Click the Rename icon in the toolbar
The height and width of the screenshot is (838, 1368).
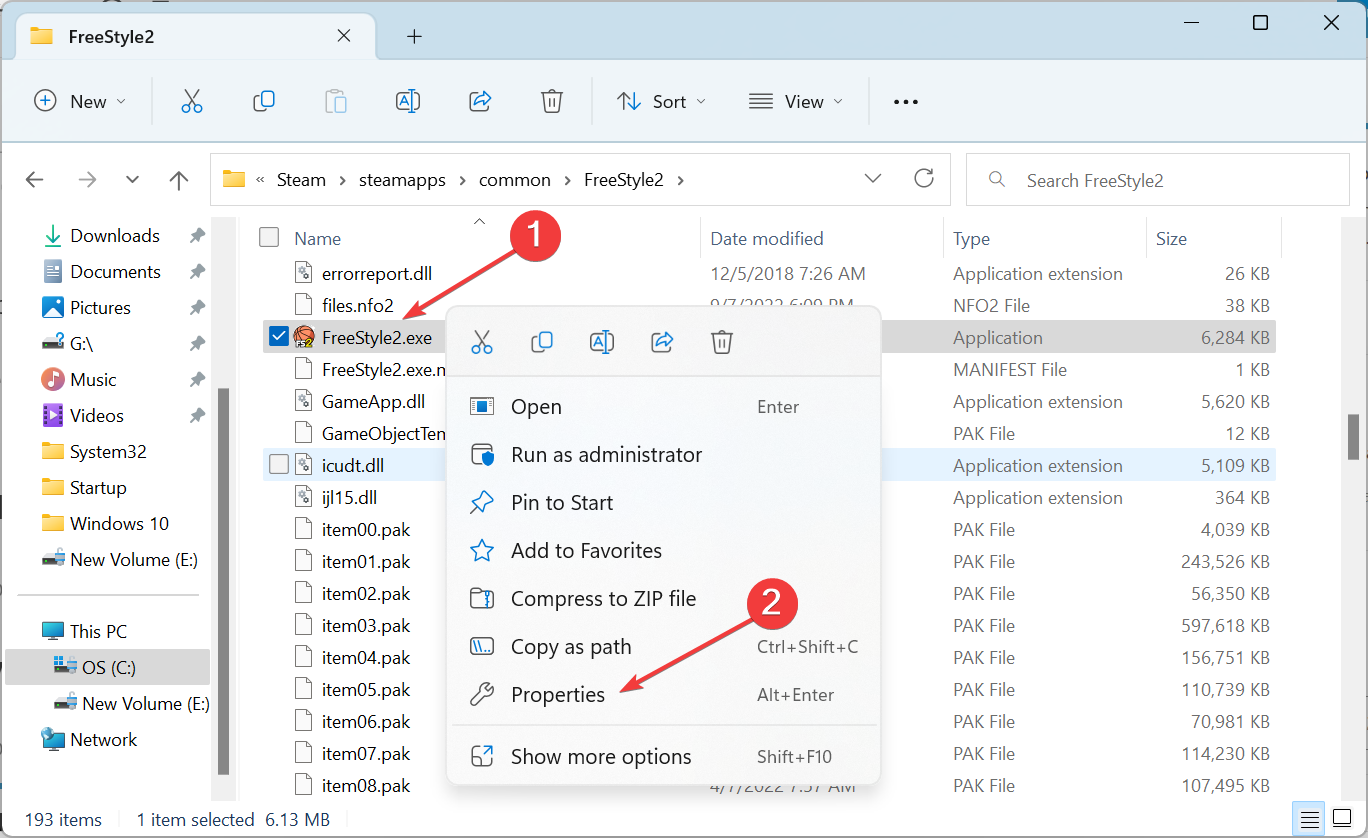pos(408,101)
